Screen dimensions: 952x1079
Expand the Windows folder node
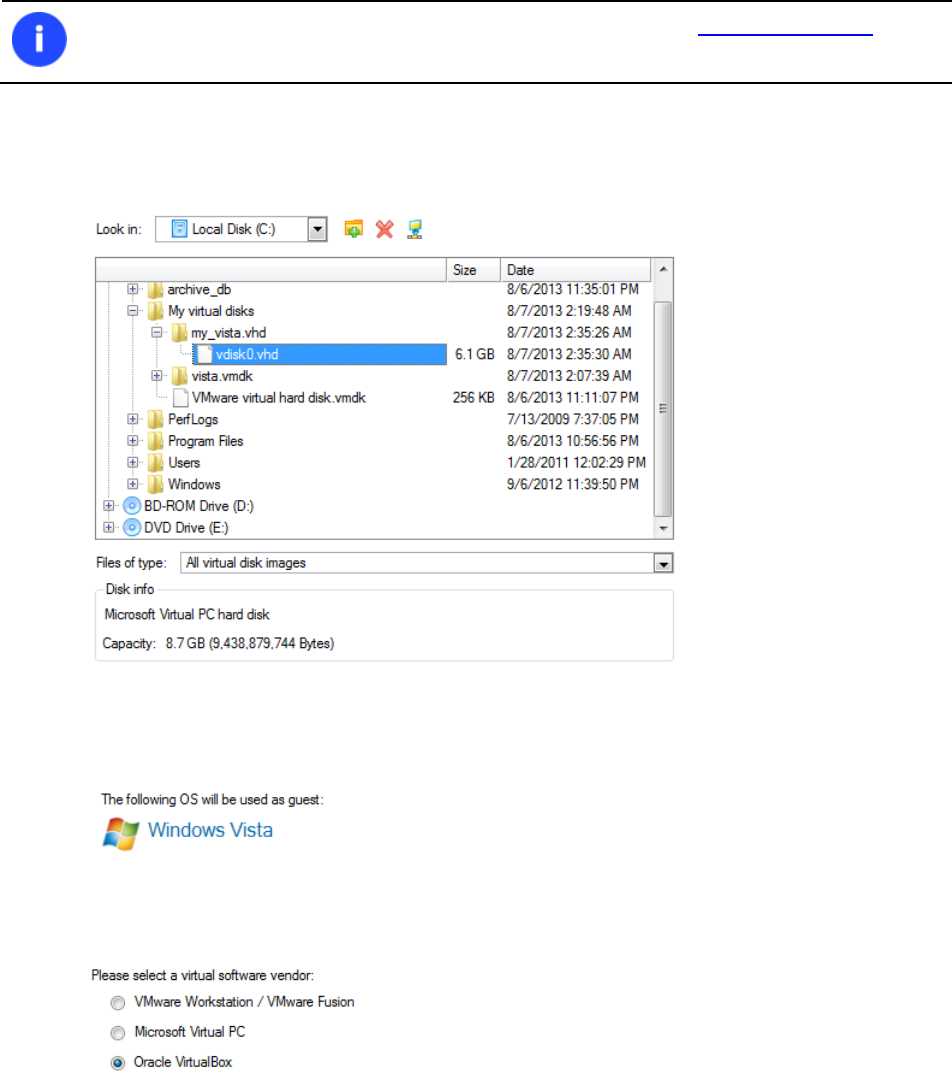pyautogui.click(x=133, y=484)
